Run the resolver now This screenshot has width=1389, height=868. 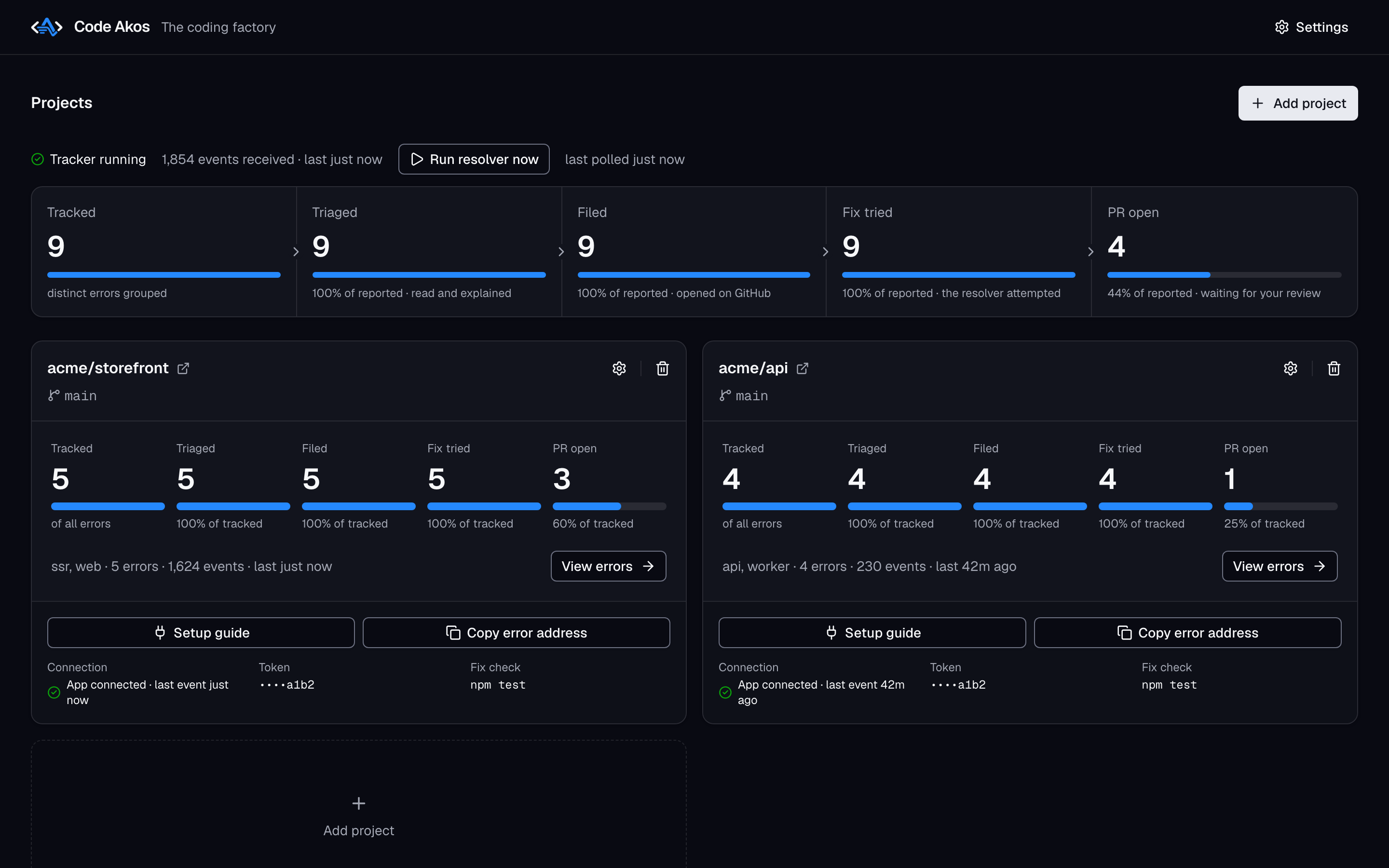coord(474,159)
